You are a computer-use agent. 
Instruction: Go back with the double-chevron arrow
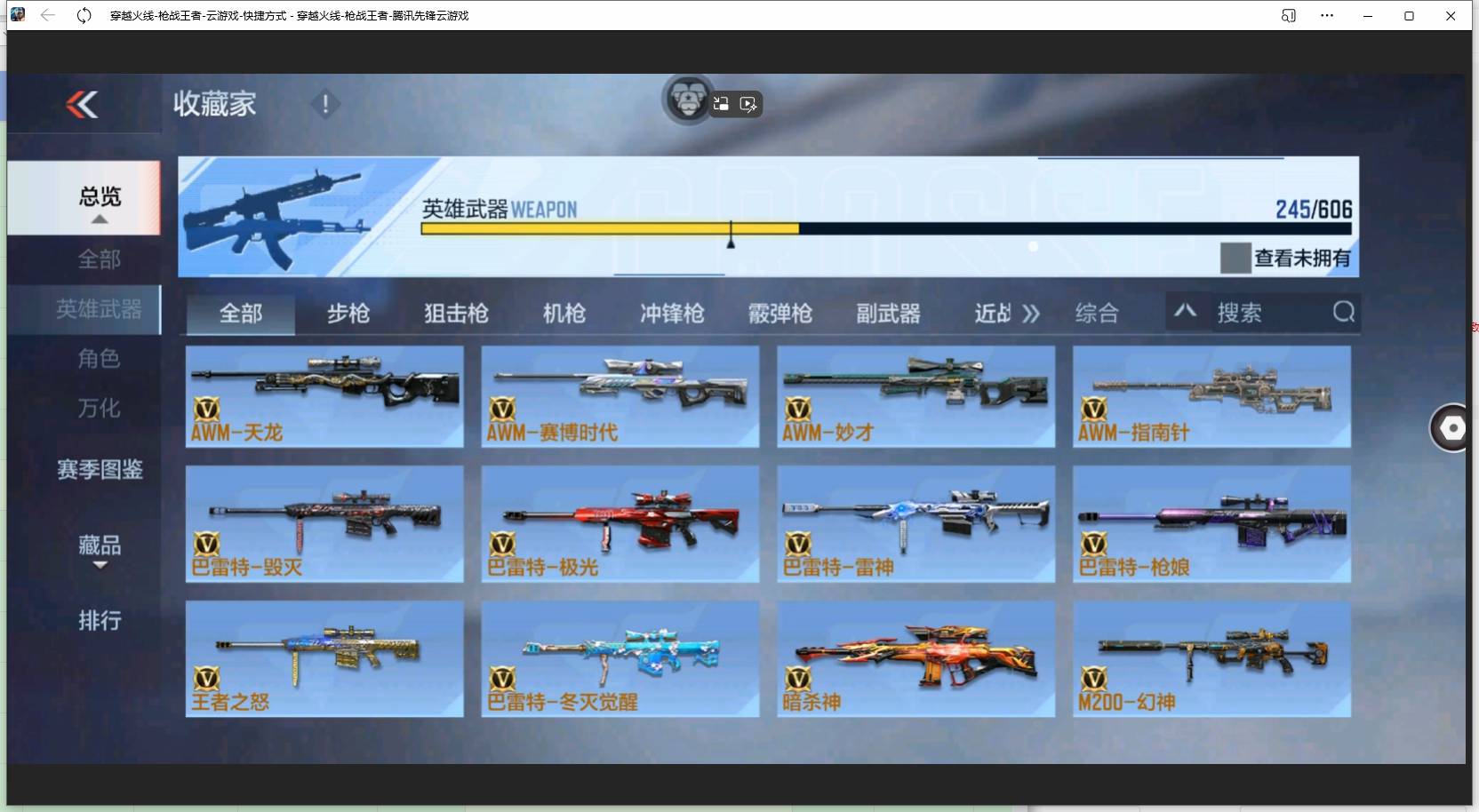point(82,105)
